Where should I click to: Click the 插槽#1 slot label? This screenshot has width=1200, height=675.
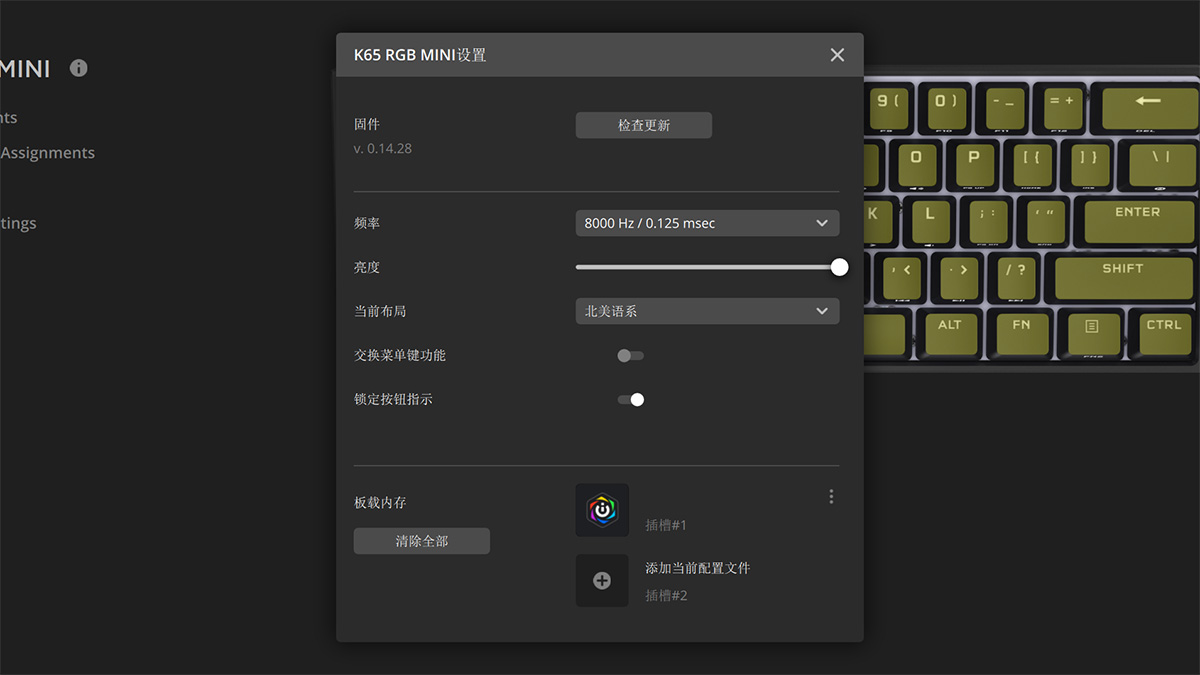(x=666, y=525)
